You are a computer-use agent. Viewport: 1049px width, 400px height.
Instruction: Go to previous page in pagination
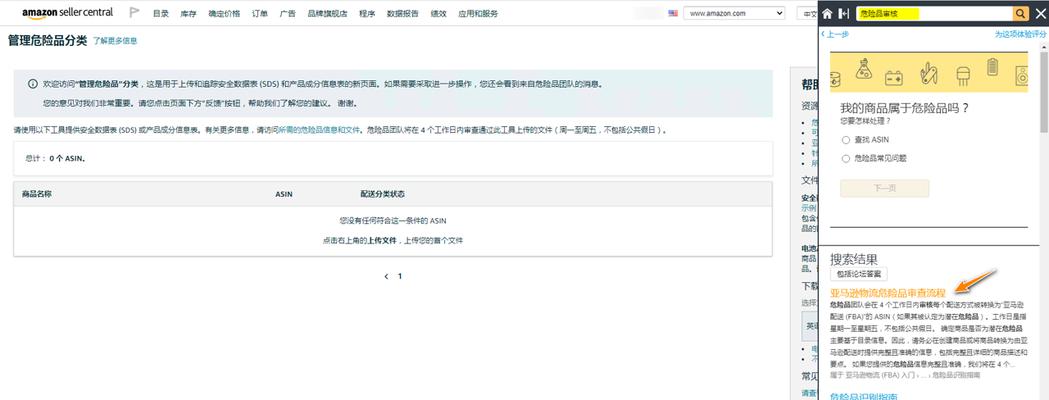click(x=386, y=276)
